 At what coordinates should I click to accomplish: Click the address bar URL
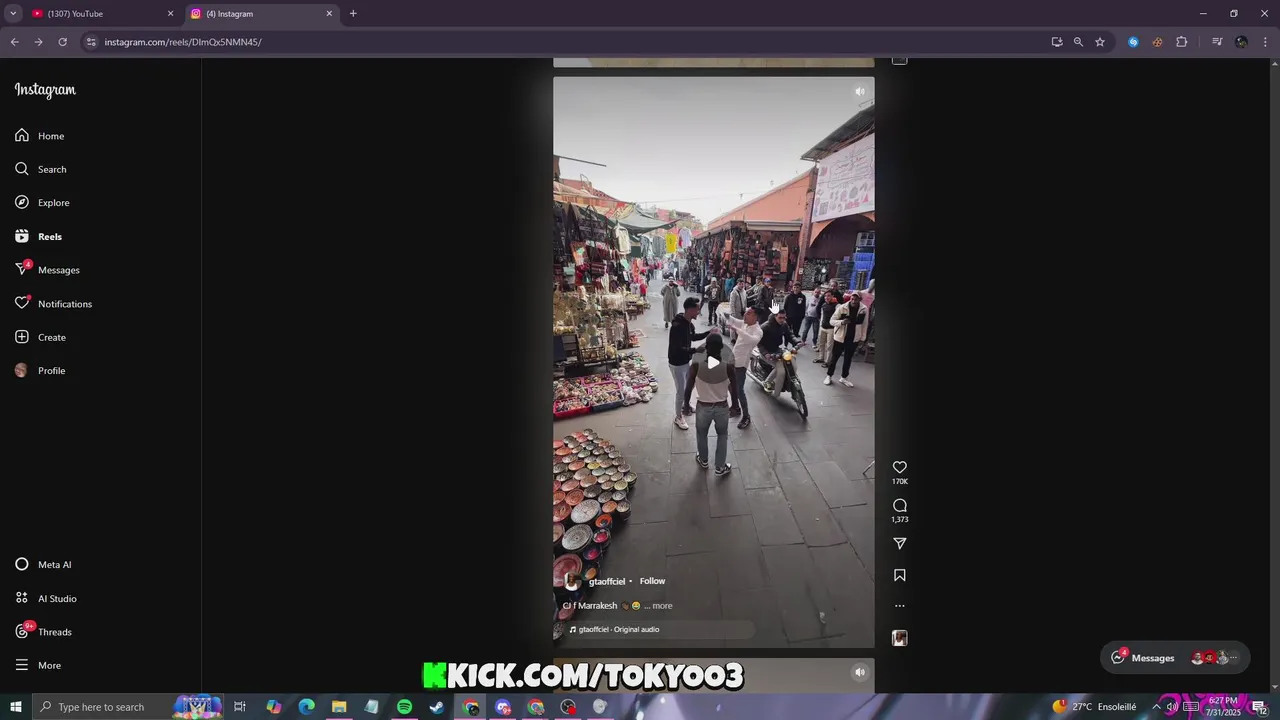point(183,42)
